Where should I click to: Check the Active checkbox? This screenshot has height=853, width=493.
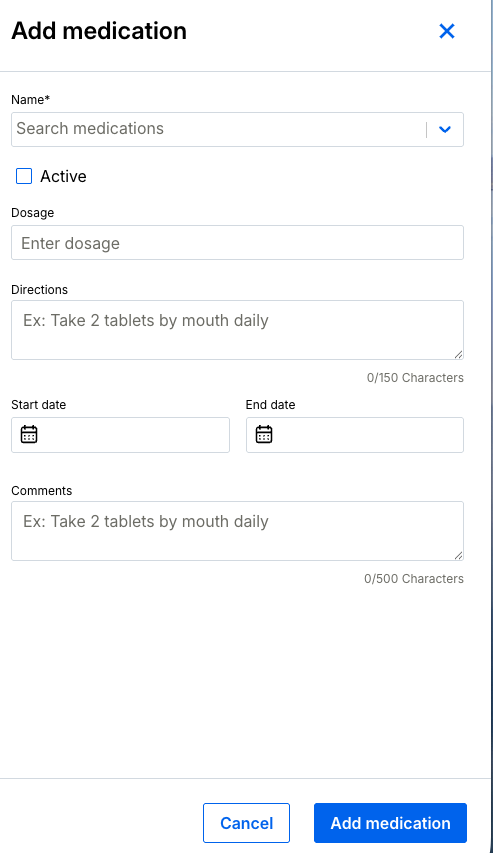click(24, 176)
